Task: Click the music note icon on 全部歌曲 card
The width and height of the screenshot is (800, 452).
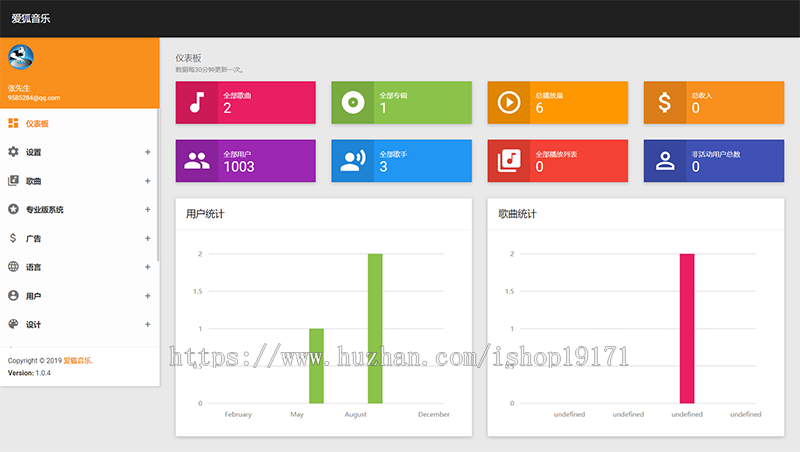Action: tap(197, 103)
